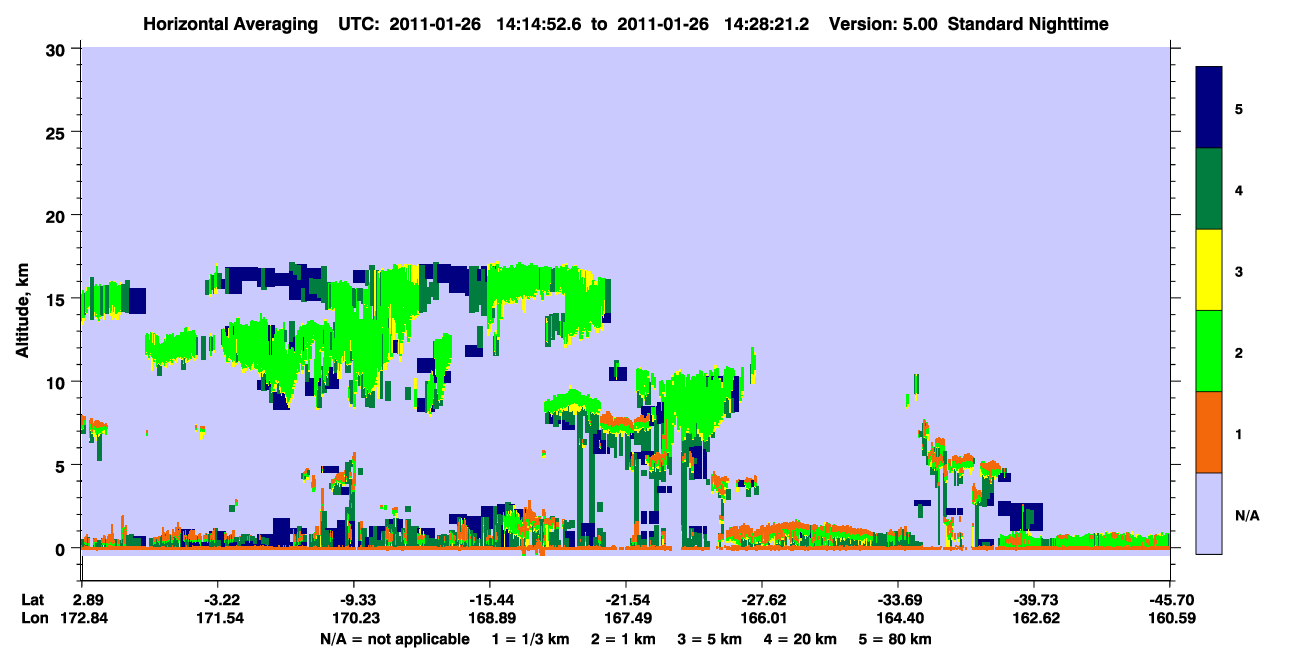Click the color bar label '3'
This screenshot has width=1300, height=667.
(1239, 271)
